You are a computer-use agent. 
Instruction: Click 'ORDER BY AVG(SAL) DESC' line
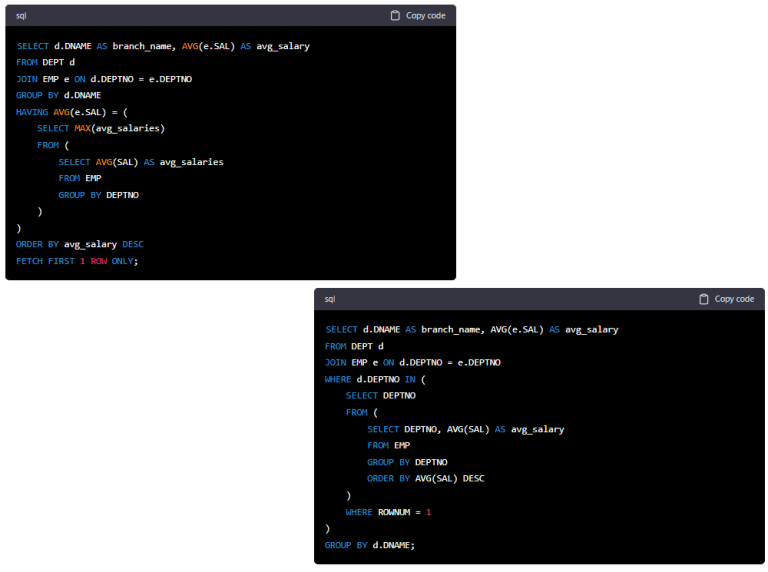click(426, 478)
